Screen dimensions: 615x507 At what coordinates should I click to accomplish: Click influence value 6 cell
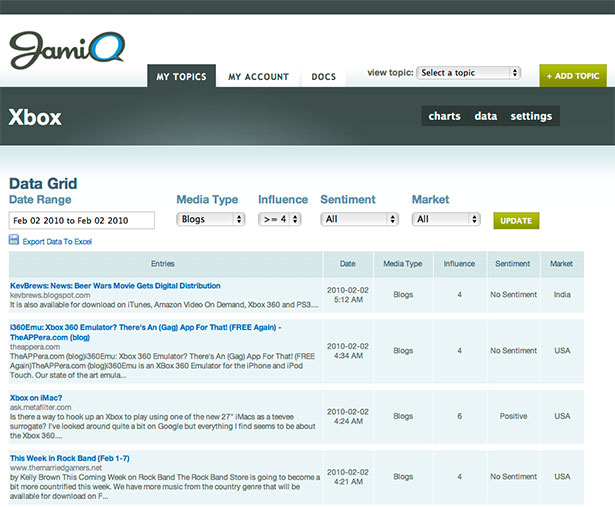click(x=459, y=416)
